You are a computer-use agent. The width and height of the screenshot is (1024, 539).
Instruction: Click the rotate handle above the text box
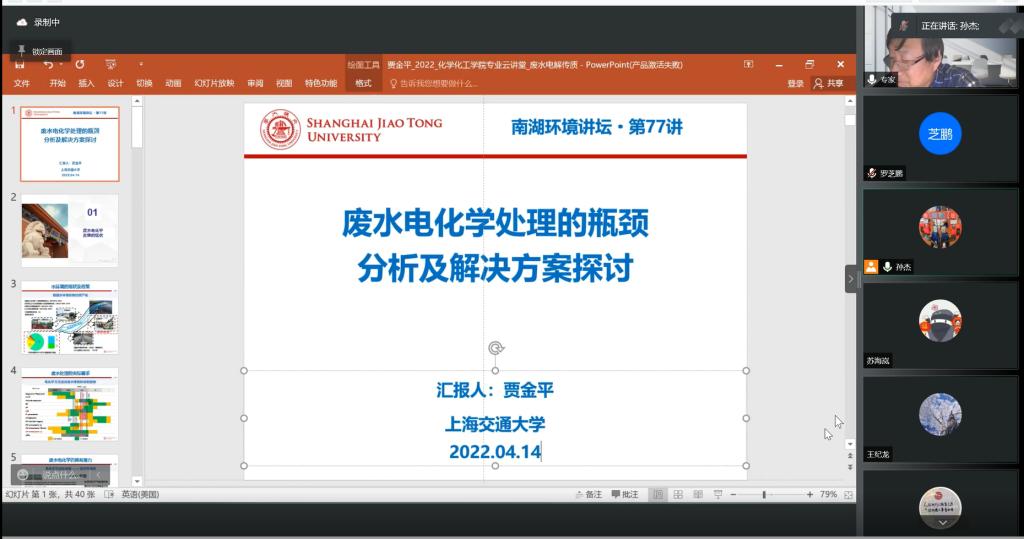tap(495, 348)
